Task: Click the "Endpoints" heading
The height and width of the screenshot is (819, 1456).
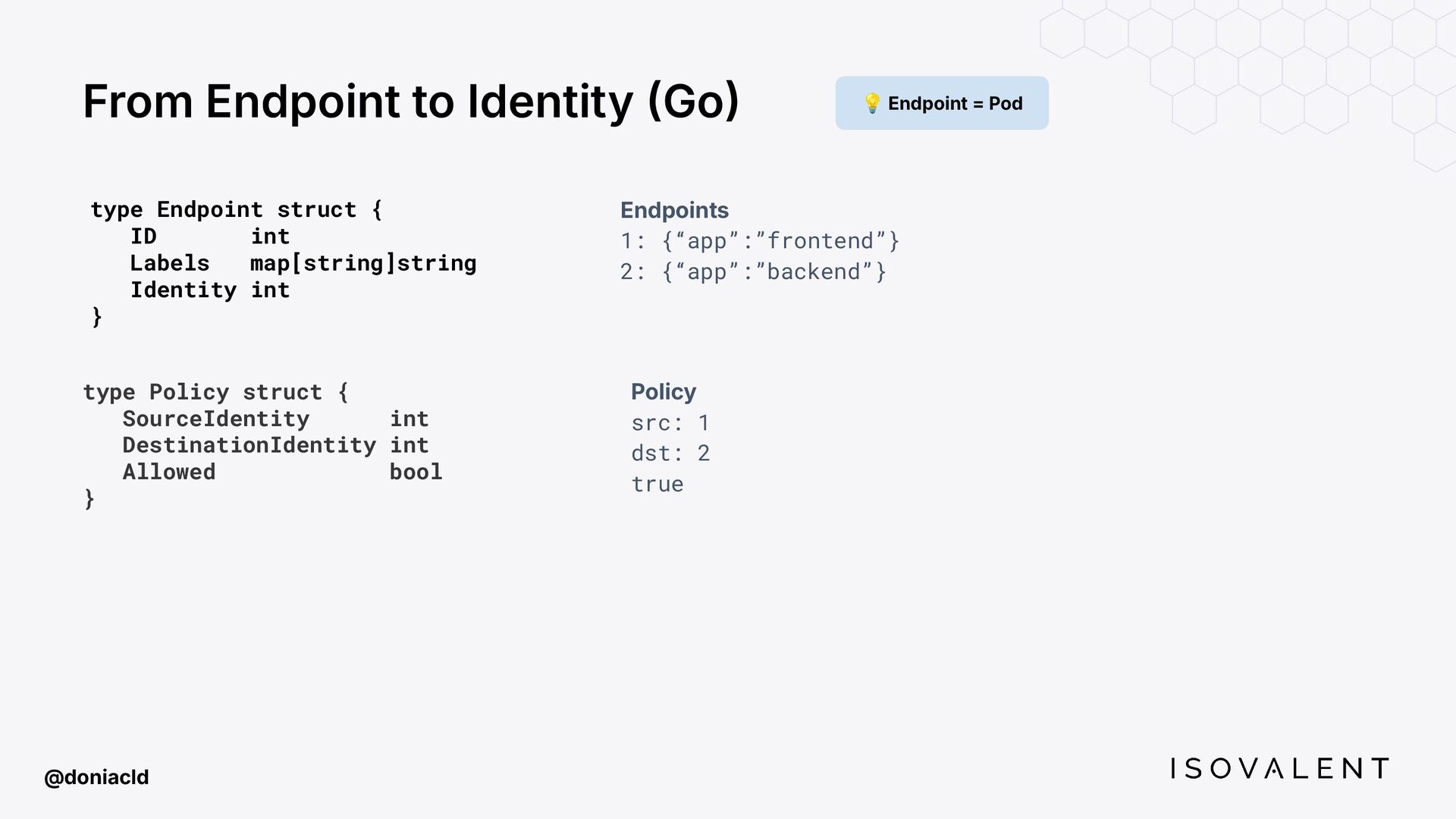Action: (x=674, y=210)
